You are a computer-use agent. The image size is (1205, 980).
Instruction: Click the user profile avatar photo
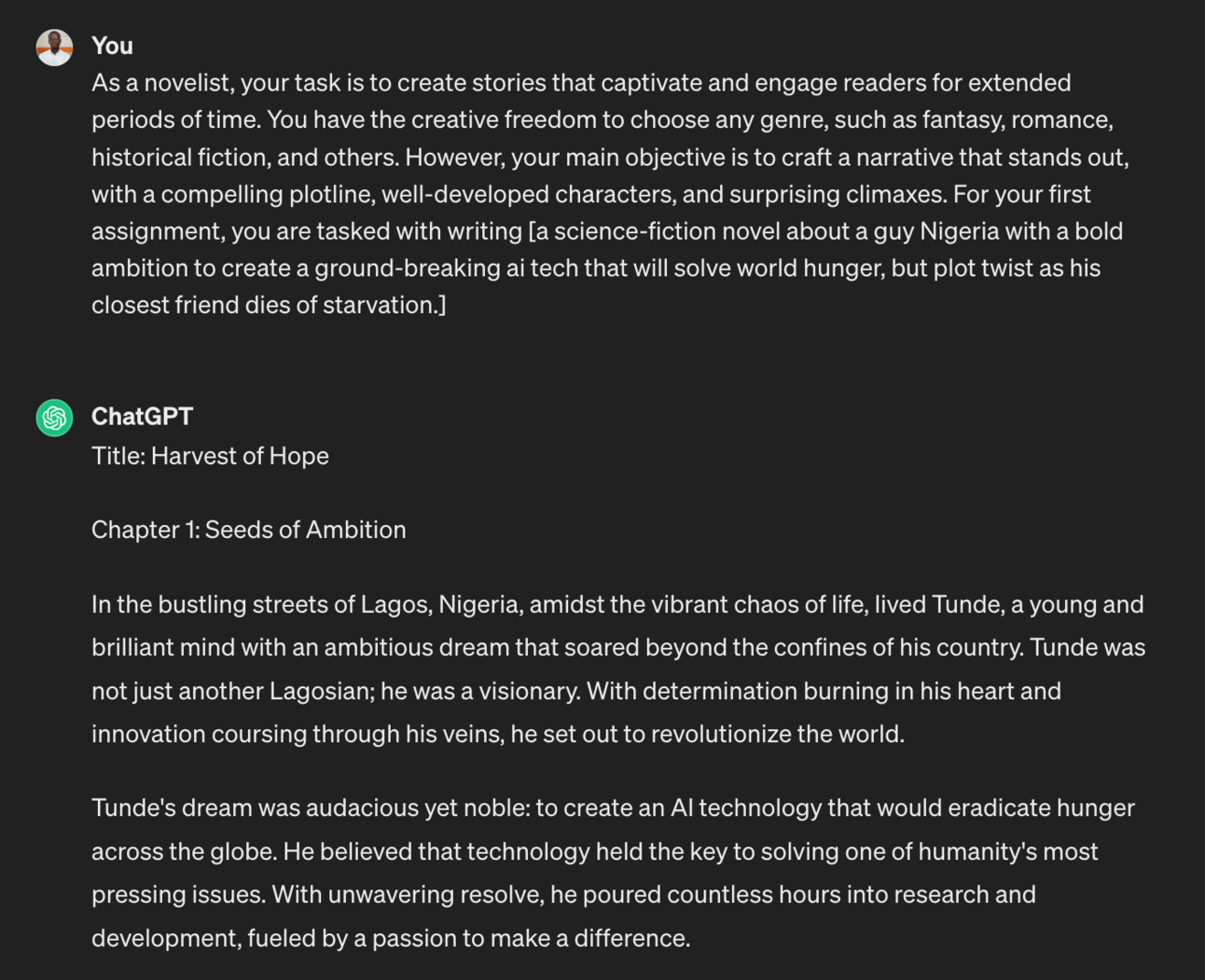(54, 47)
